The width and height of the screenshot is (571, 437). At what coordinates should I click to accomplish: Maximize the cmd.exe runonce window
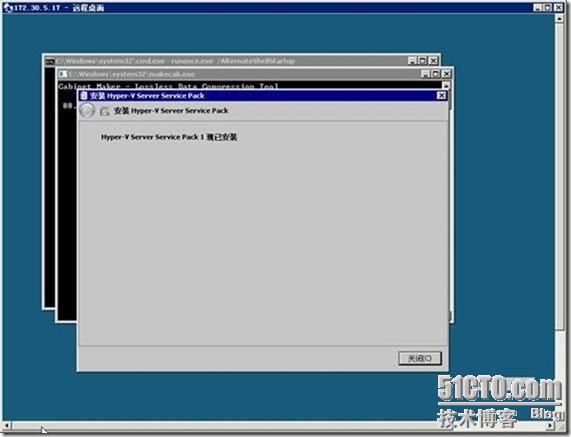coord(422,61)
